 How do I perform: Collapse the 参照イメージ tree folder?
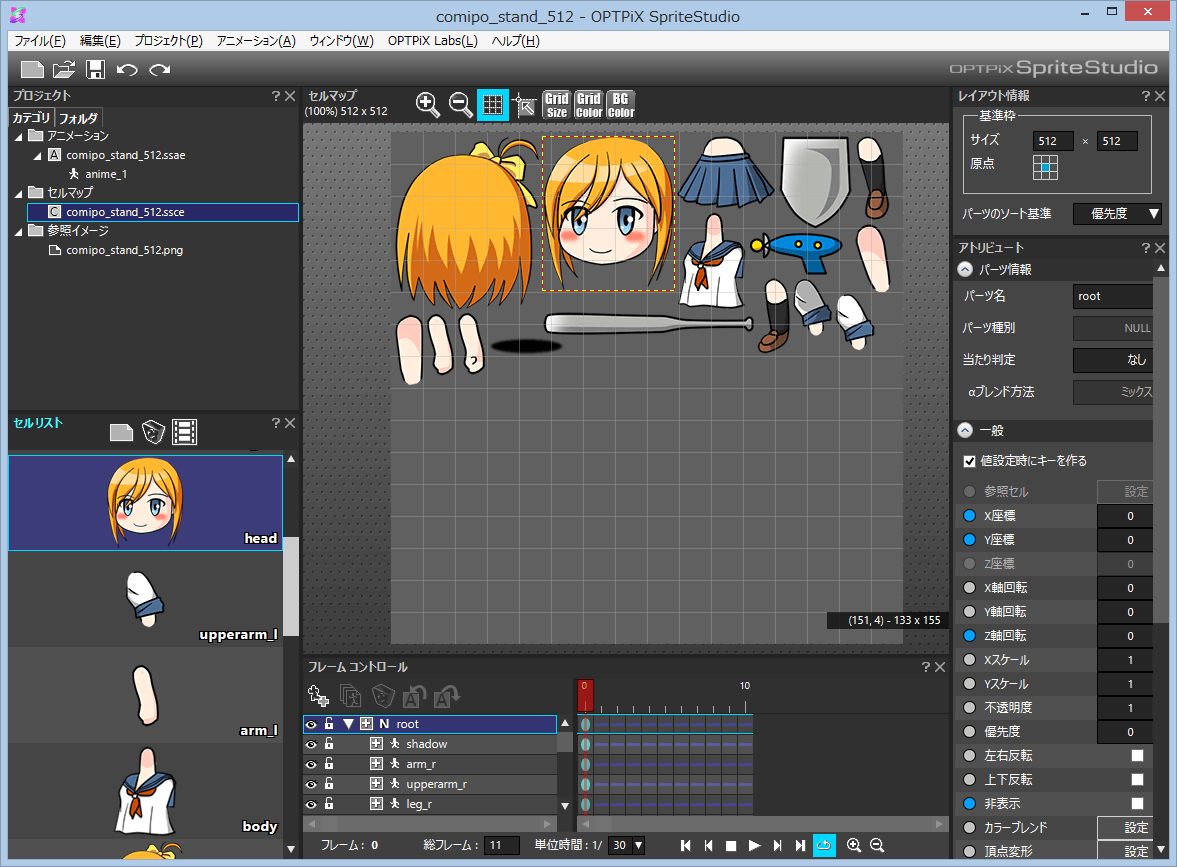19,232
